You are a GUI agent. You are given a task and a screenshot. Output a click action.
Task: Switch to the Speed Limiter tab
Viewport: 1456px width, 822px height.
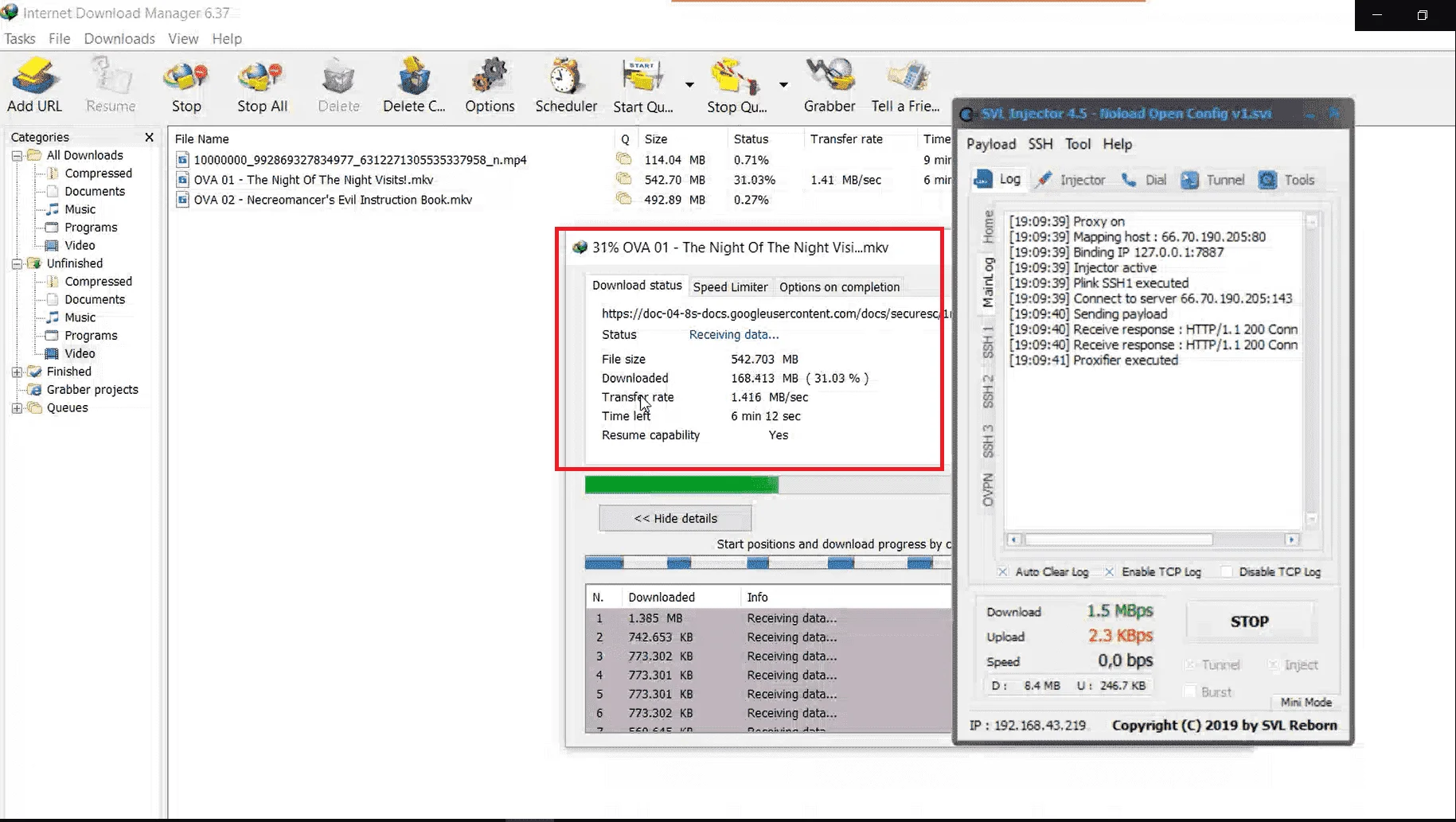coord(730,286)
